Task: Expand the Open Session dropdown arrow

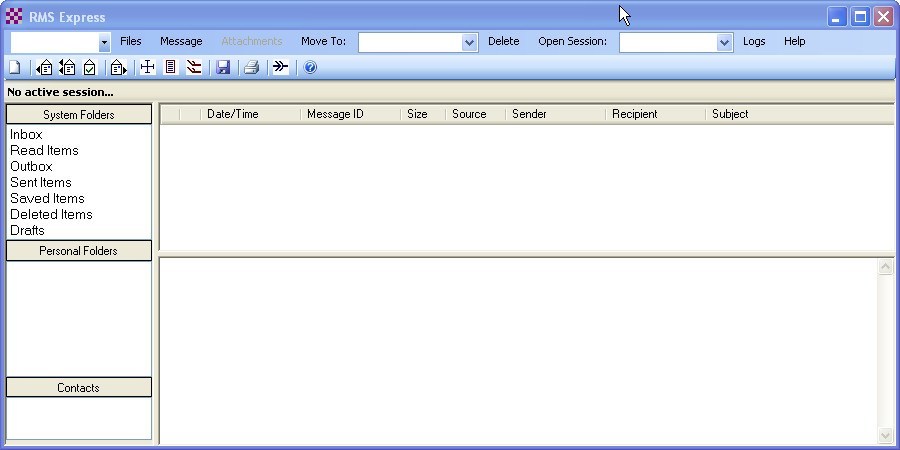Action: pos(724,42)
